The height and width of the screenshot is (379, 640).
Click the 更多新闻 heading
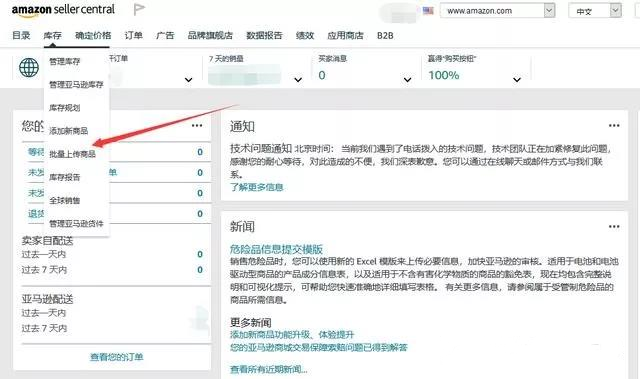pyautogui.click(x=251, y=323)
